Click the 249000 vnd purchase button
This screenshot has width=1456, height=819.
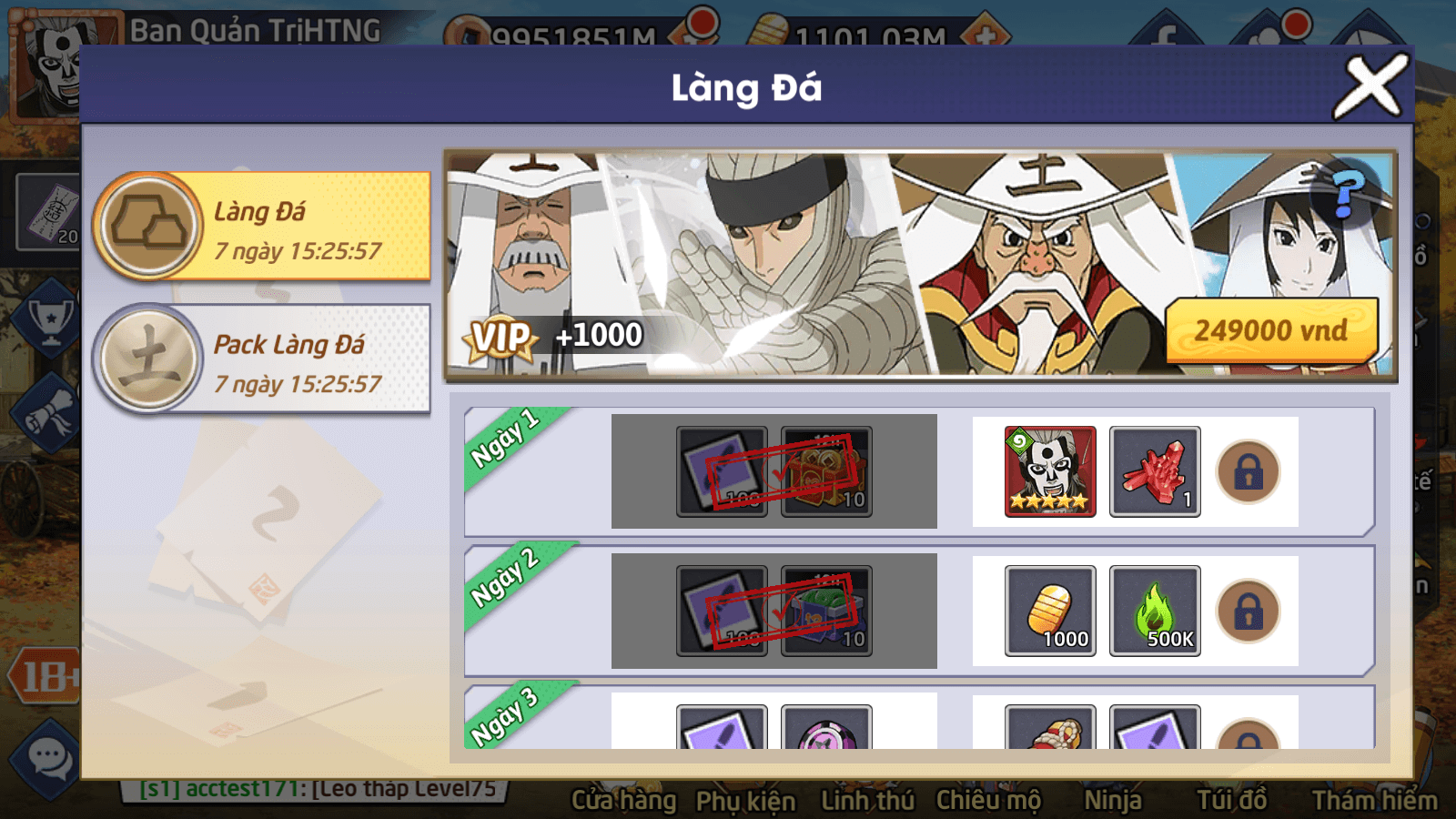pos(1271,329)
